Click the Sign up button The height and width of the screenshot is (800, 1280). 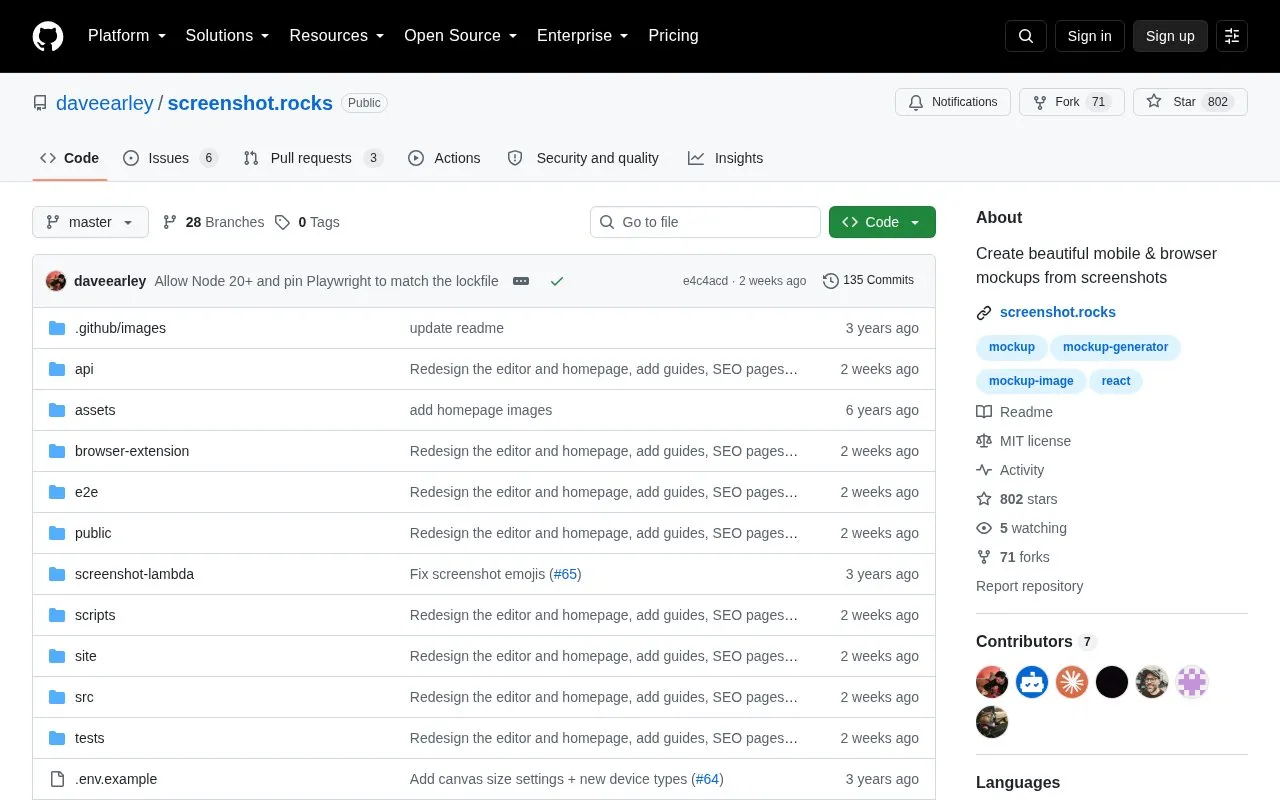click(x=1170, y=36)
